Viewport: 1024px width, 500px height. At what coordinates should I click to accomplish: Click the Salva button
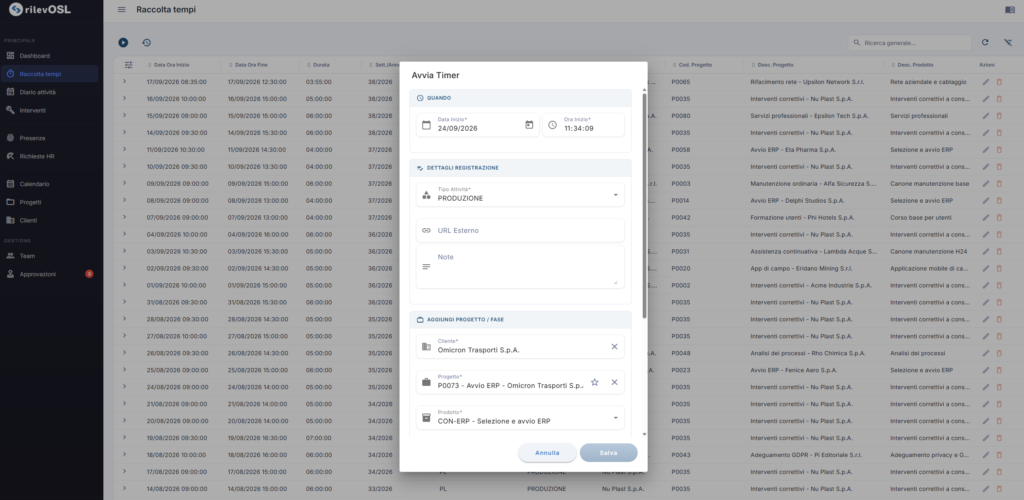pyautogui.click(x=609, y=452)
